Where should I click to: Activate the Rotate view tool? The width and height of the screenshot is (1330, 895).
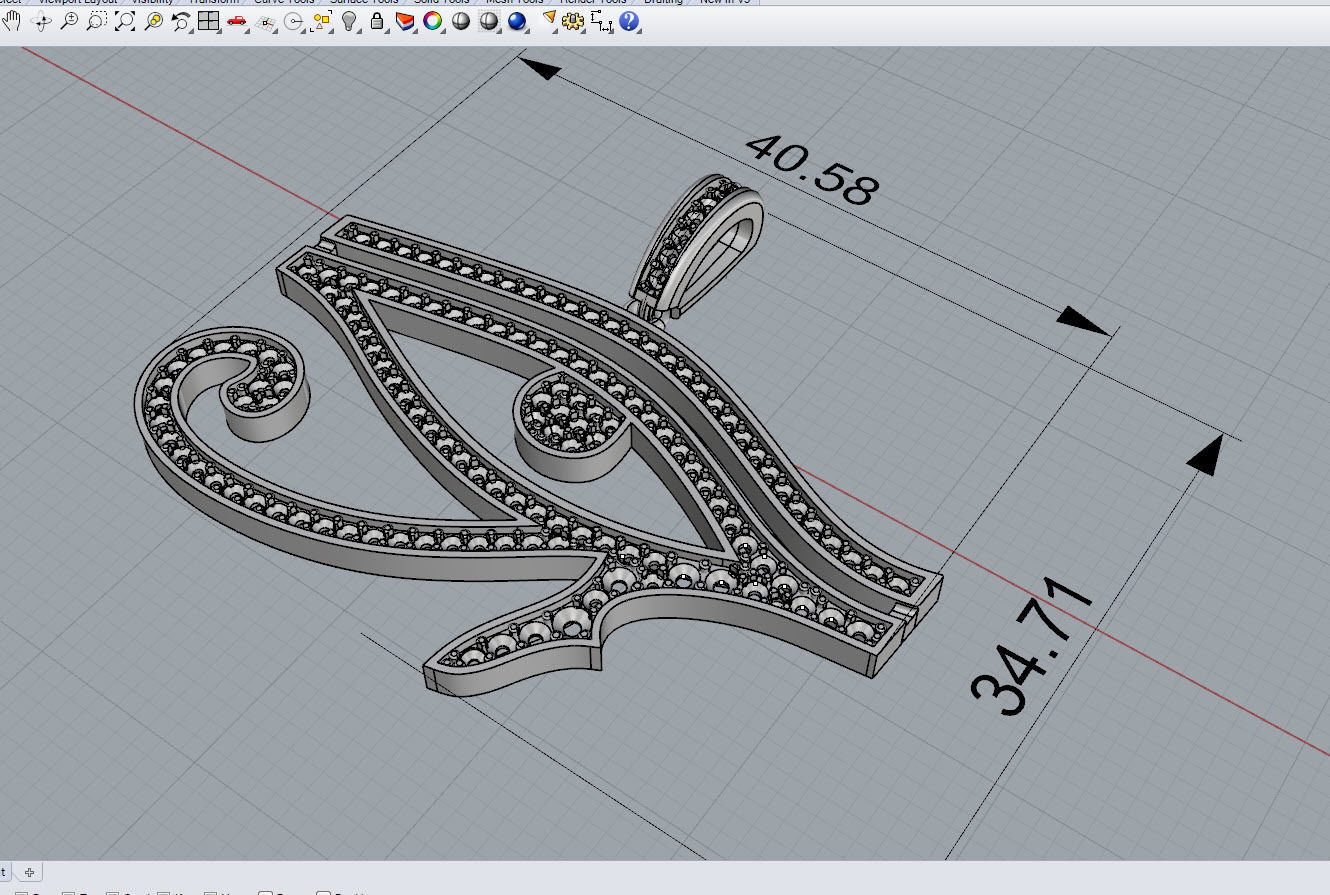41,21
